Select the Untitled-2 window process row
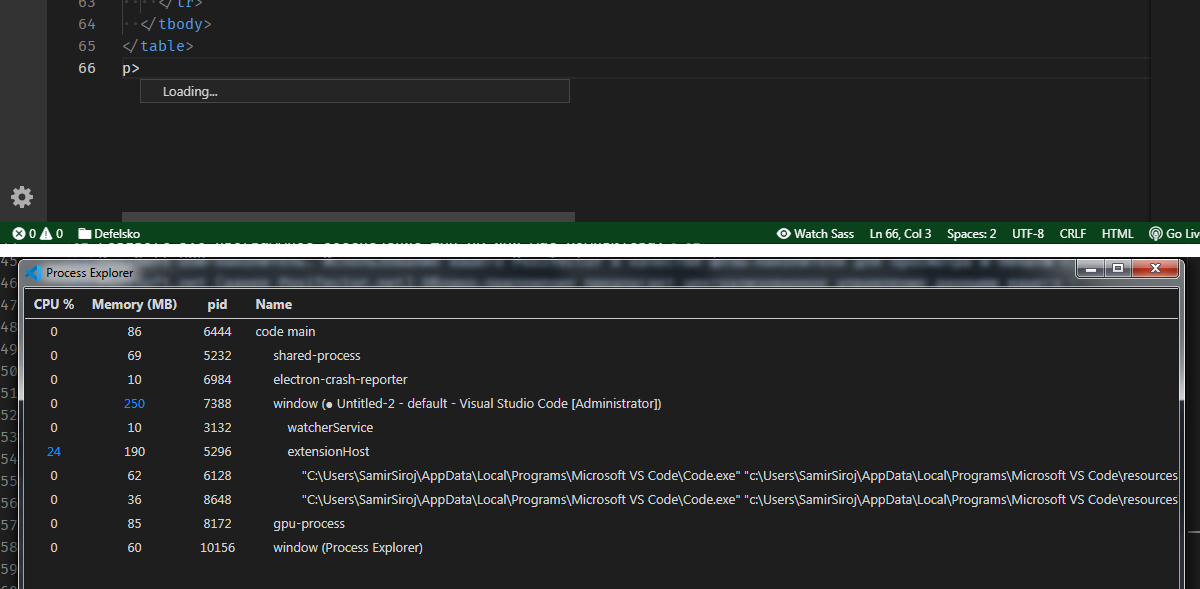 [x=600, y=403]
